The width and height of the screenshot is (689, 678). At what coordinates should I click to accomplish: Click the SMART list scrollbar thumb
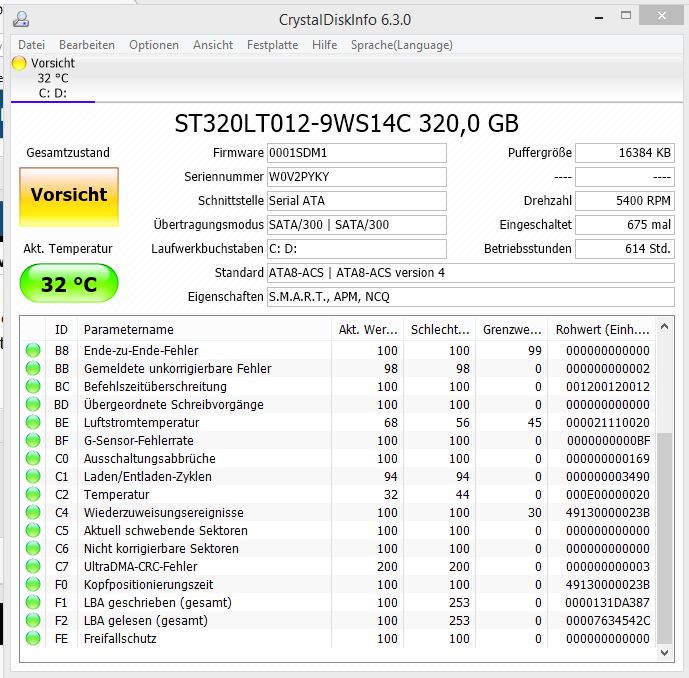(664, 538)
